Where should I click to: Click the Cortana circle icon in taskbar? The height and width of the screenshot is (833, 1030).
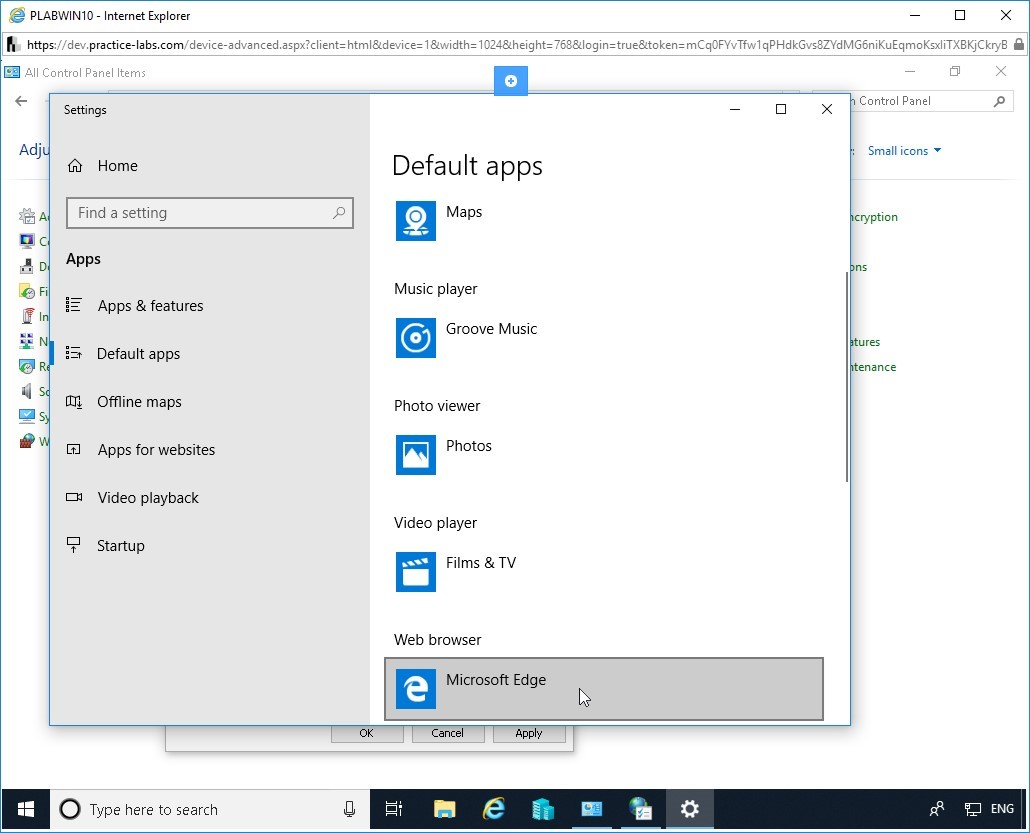[70, 809]
